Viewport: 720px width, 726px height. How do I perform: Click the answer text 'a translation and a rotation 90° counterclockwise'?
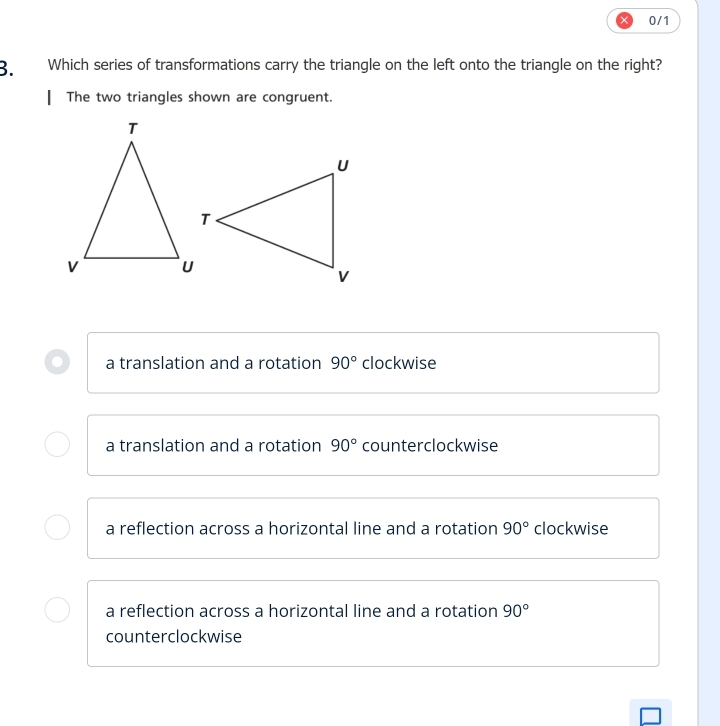click(x=301, y=445)
